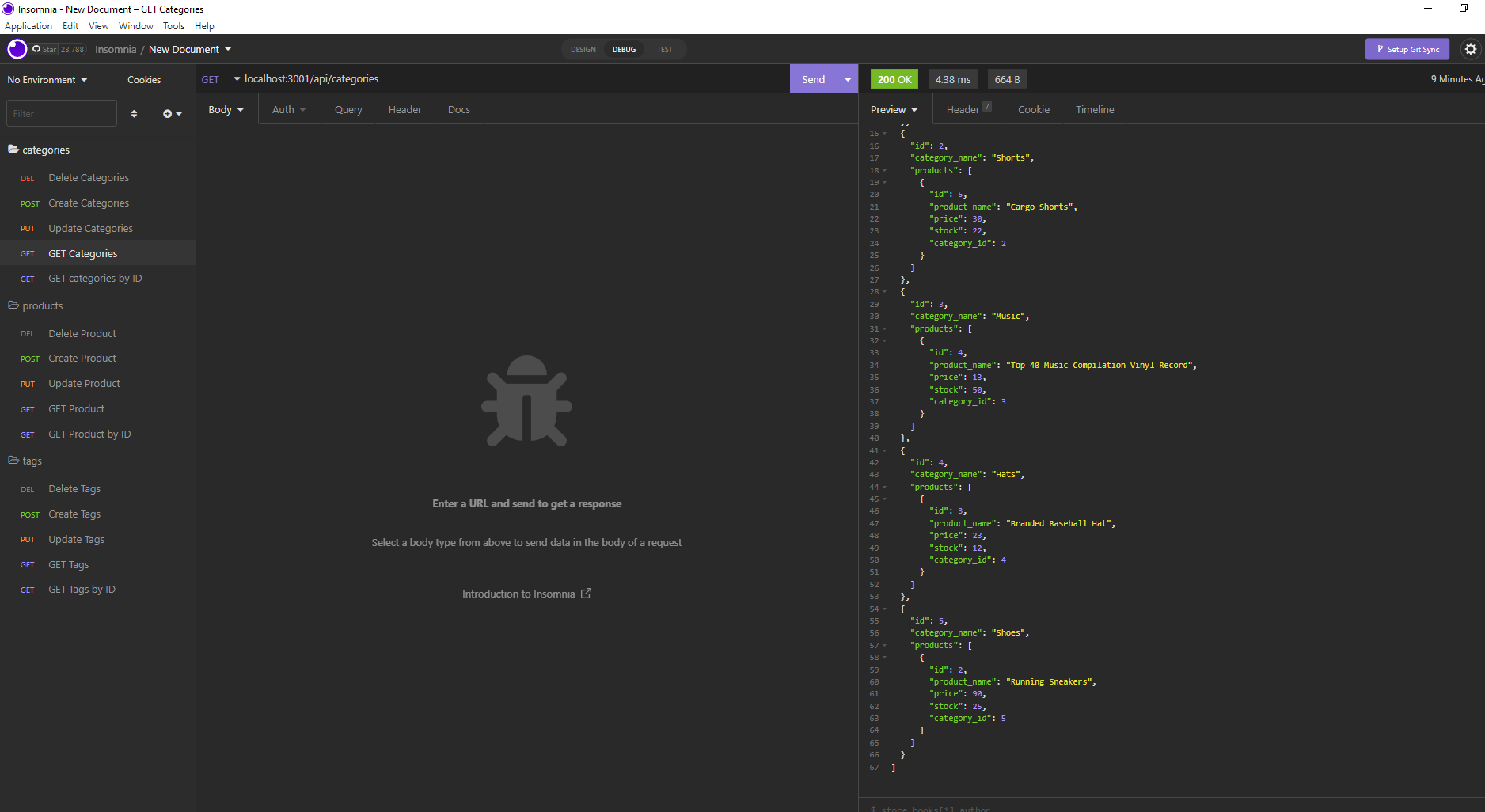Switch to the DESIGN tab

(x=583, y=49)
